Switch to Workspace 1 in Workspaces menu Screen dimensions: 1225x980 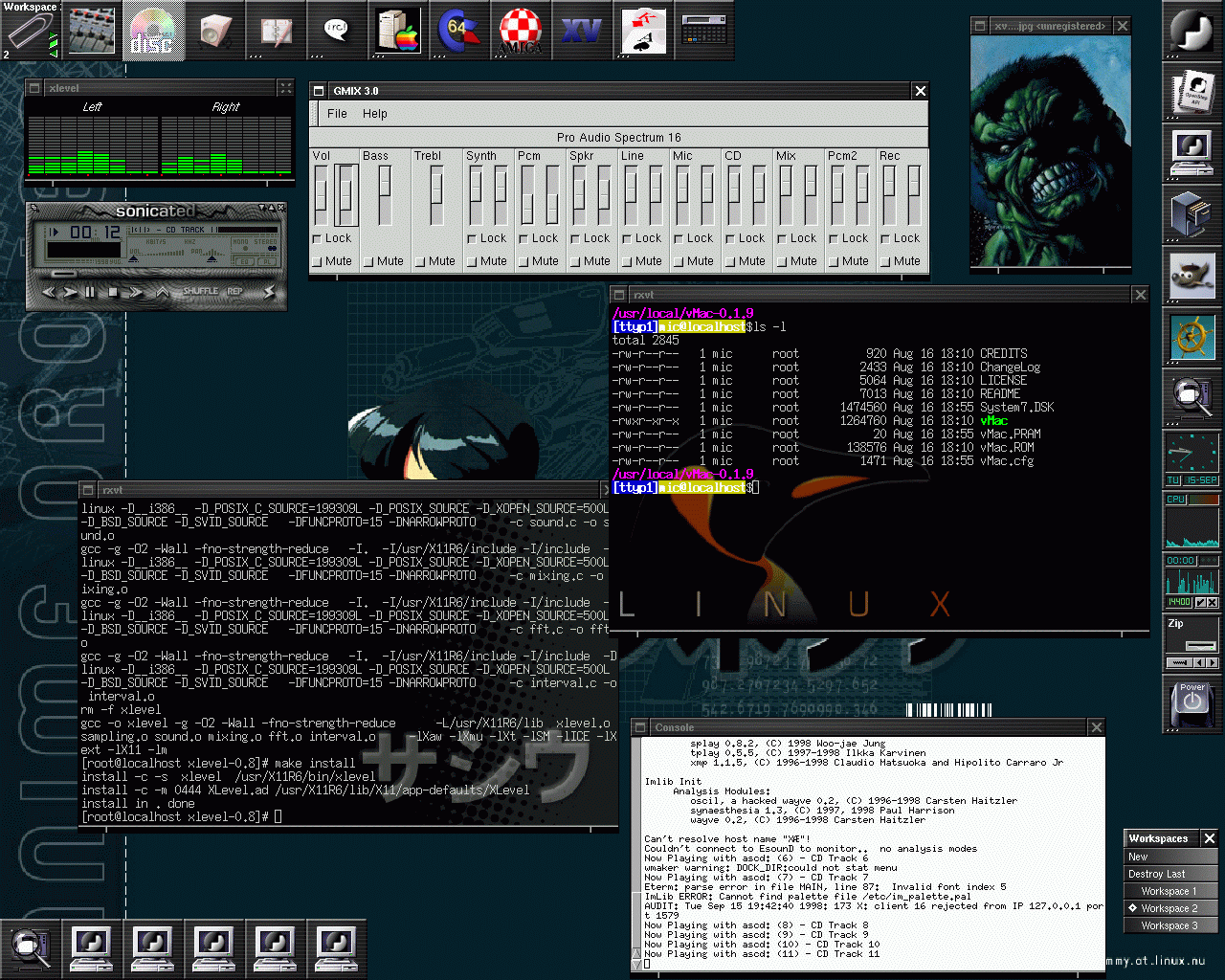(x=1171, y=891)
